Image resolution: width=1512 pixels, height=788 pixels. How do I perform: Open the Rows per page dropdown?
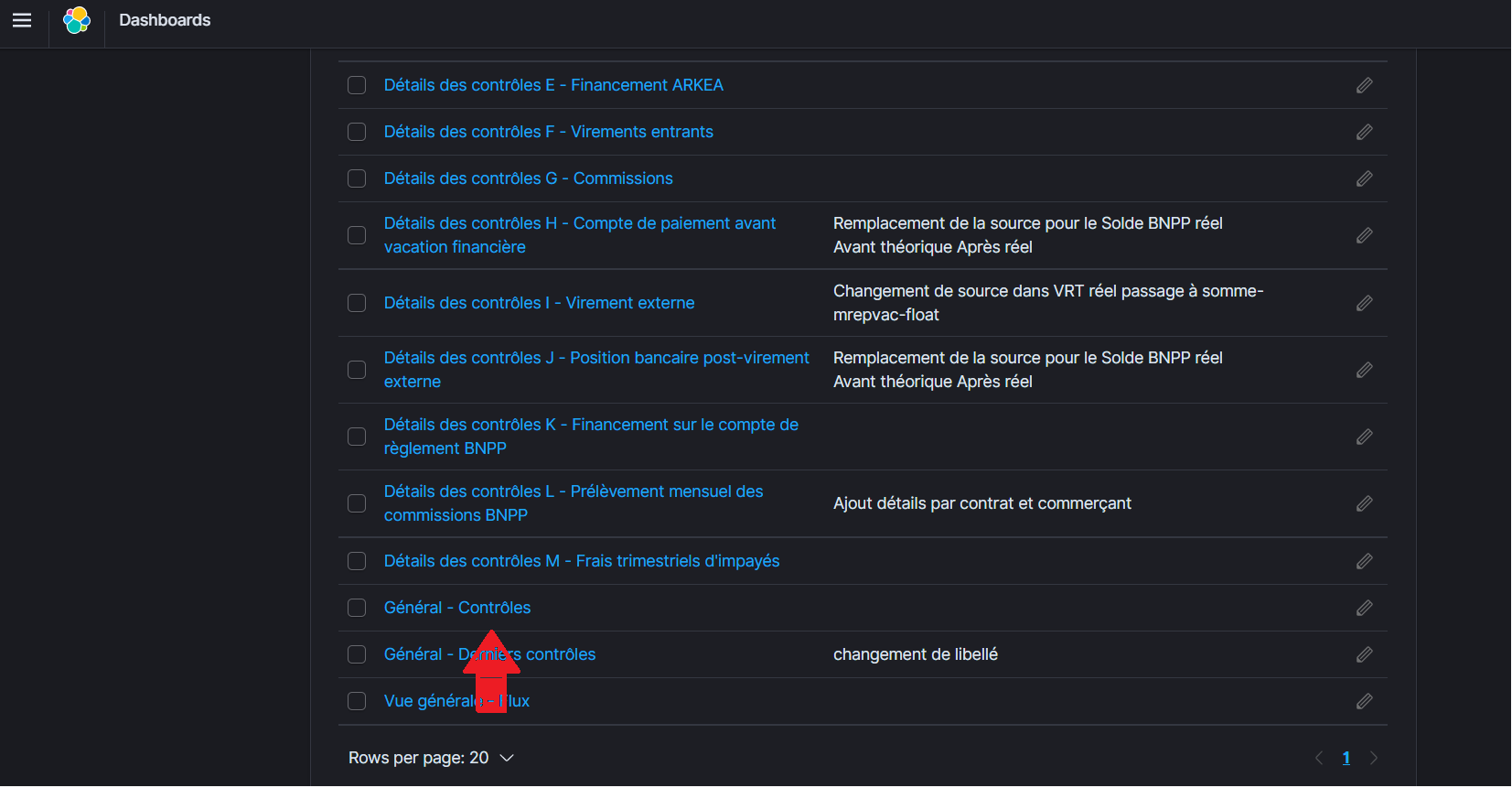[x=431, y=758]
